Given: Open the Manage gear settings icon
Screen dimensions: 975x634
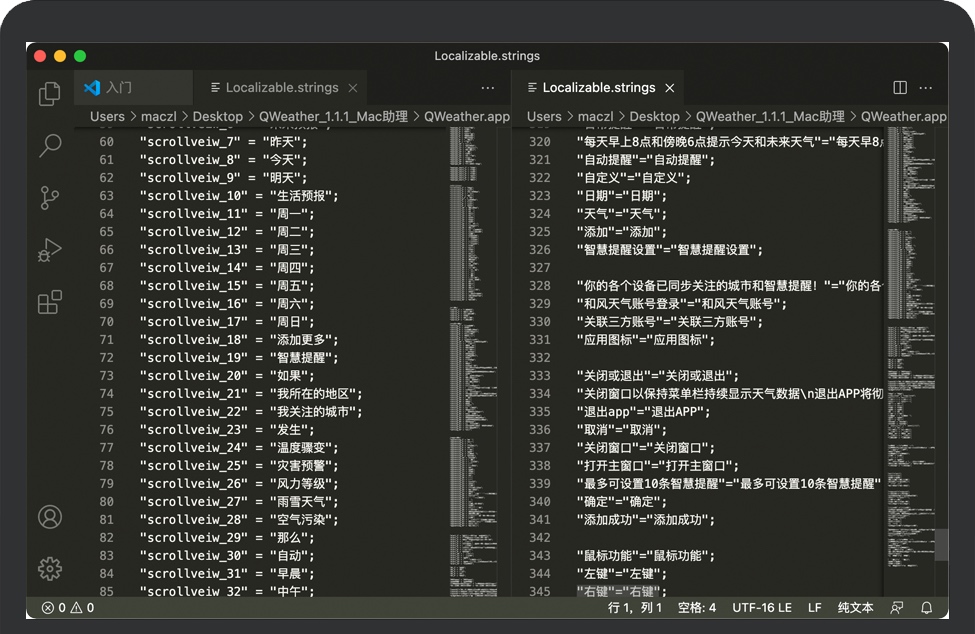Looking at the screenshot, I should pyautogui.click(x=49, y=568).
